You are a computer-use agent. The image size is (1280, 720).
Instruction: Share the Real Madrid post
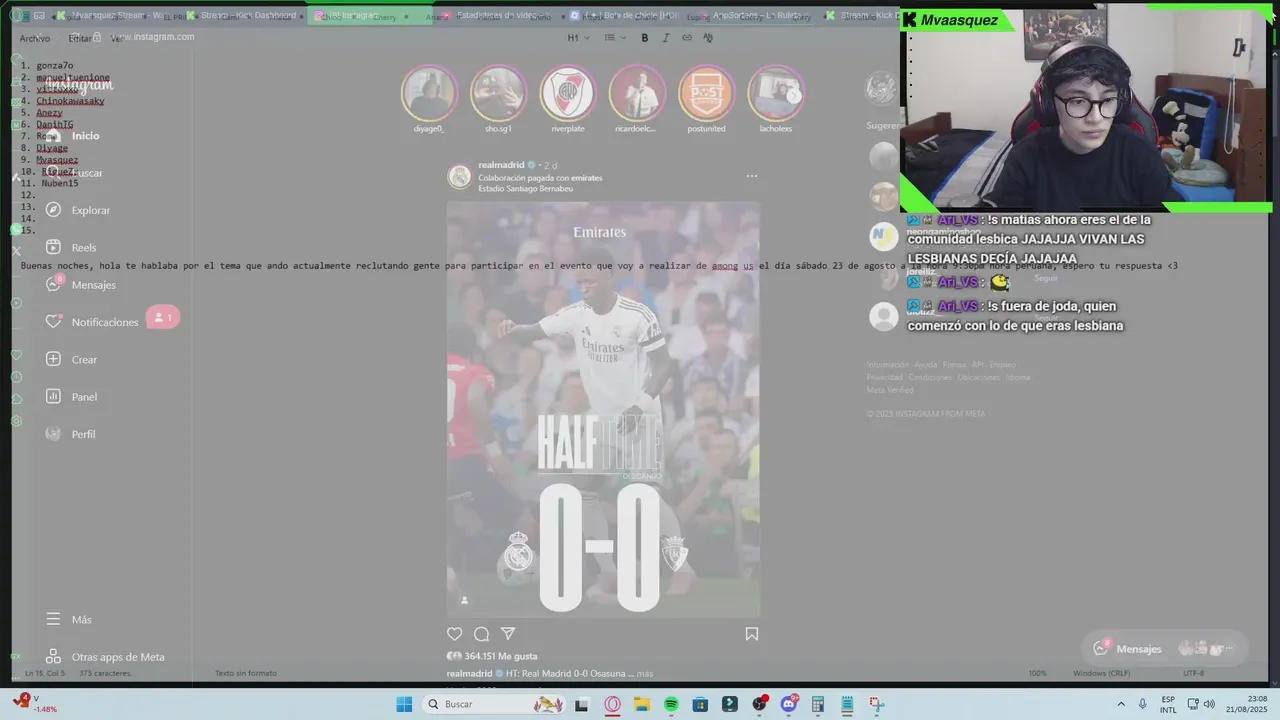pos(508,634)
